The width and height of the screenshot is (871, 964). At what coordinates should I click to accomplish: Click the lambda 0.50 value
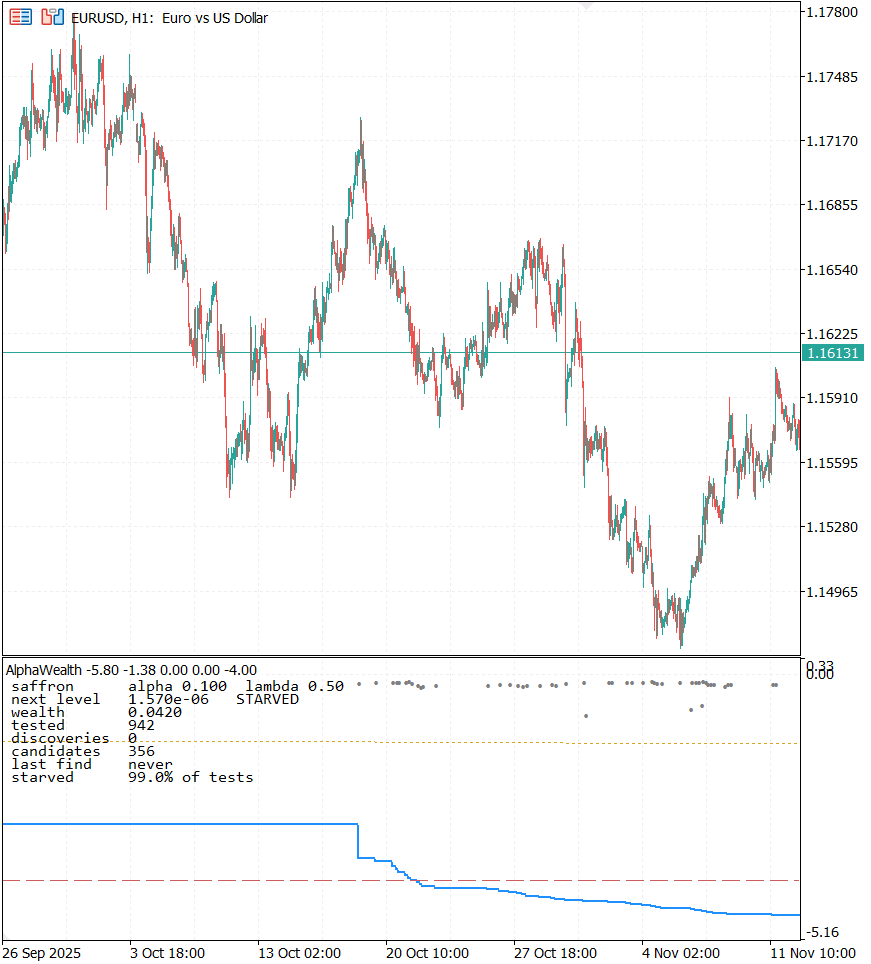pyautogui.click(x=295, y=686)
